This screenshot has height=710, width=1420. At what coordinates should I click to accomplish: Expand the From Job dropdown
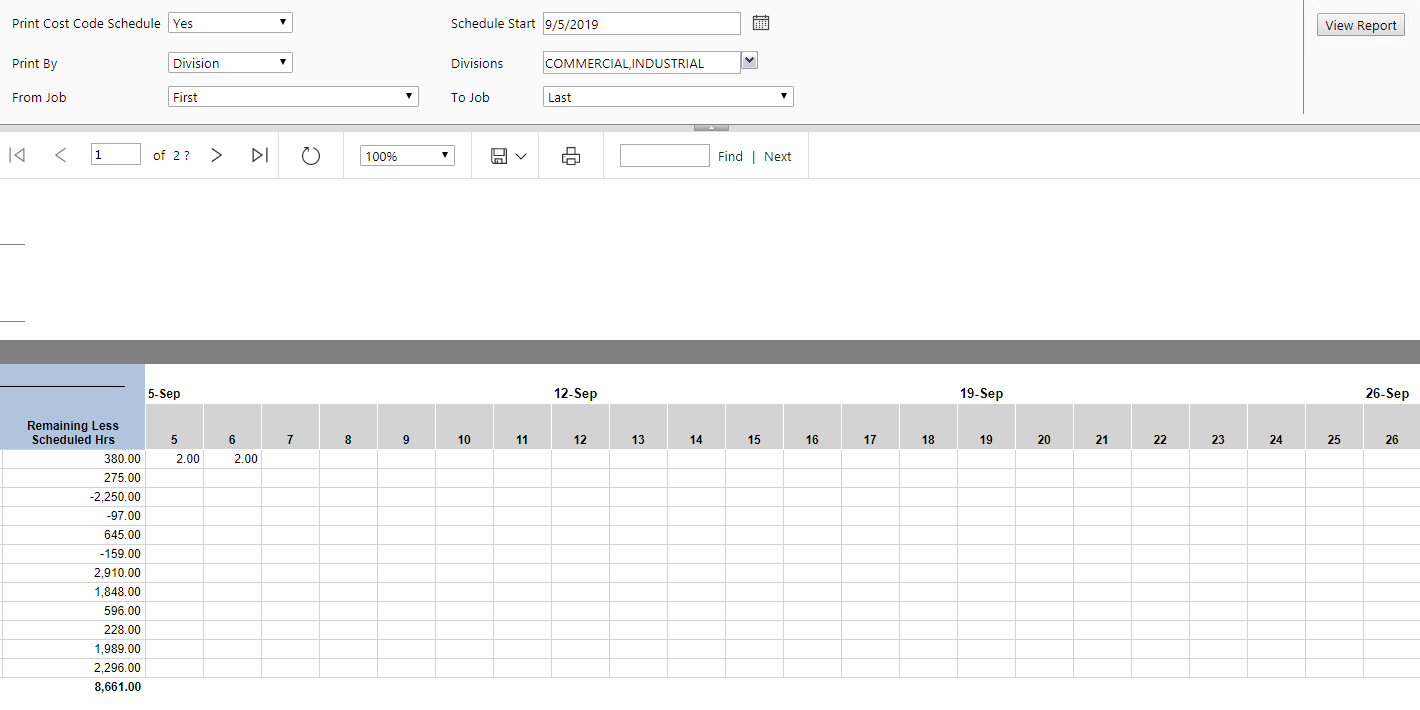tap(293, 97)
